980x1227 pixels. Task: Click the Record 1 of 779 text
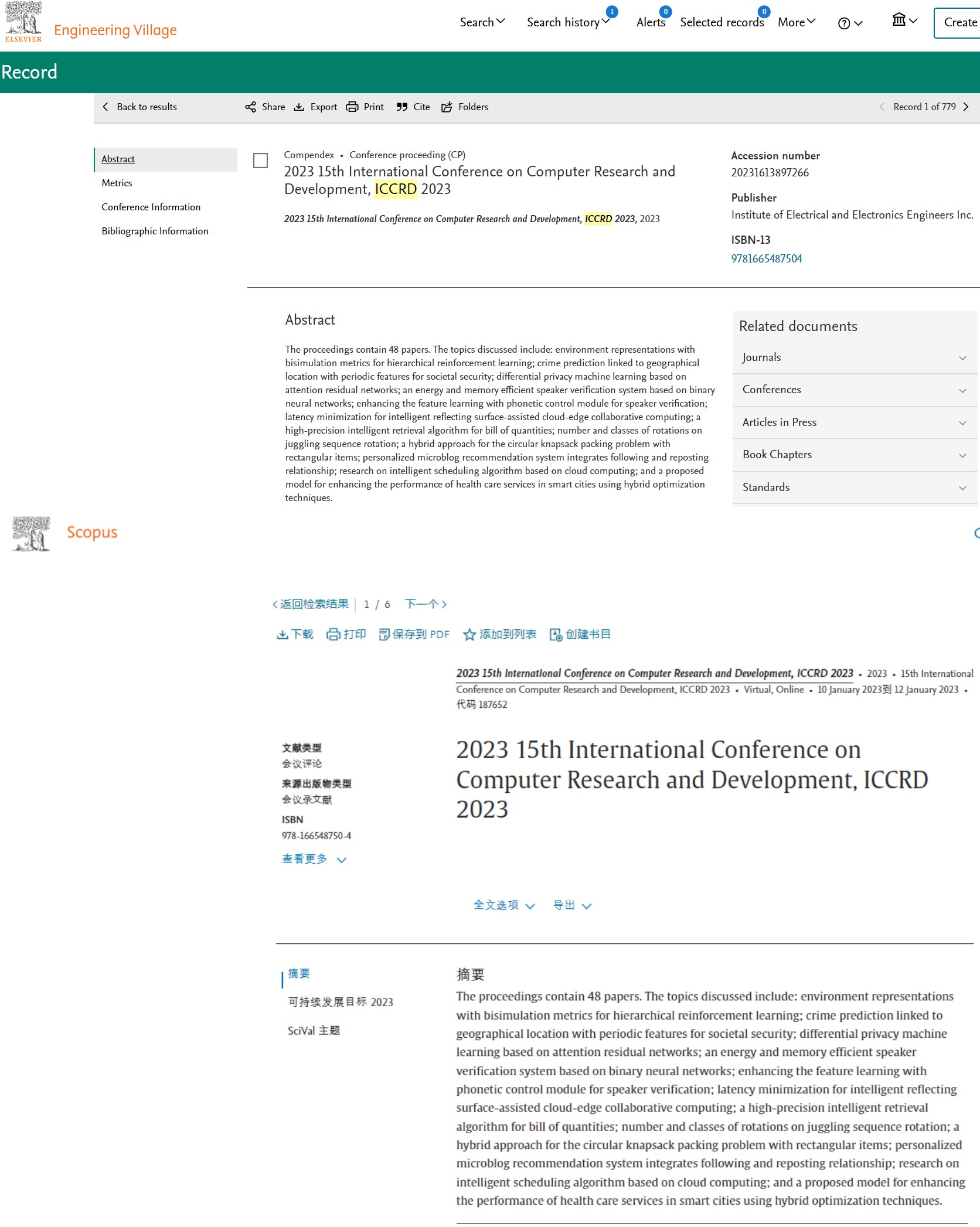click(x=924, y=107)
